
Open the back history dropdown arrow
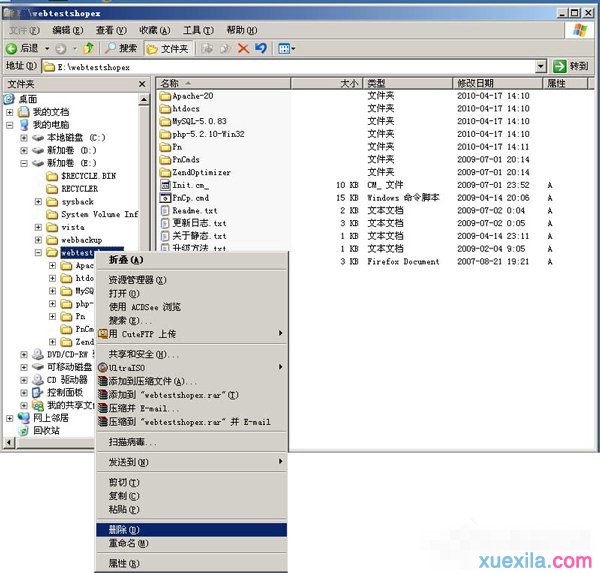(47, 49)
